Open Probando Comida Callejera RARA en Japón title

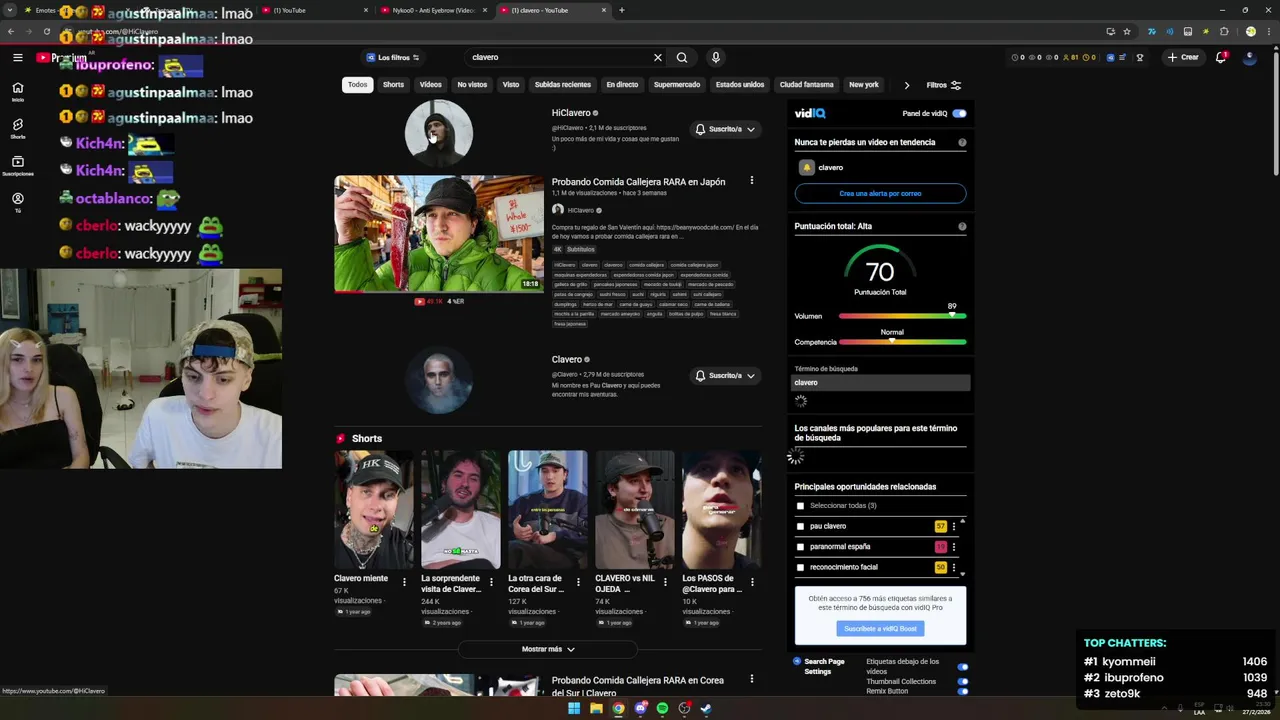click(x=638, y=182)
